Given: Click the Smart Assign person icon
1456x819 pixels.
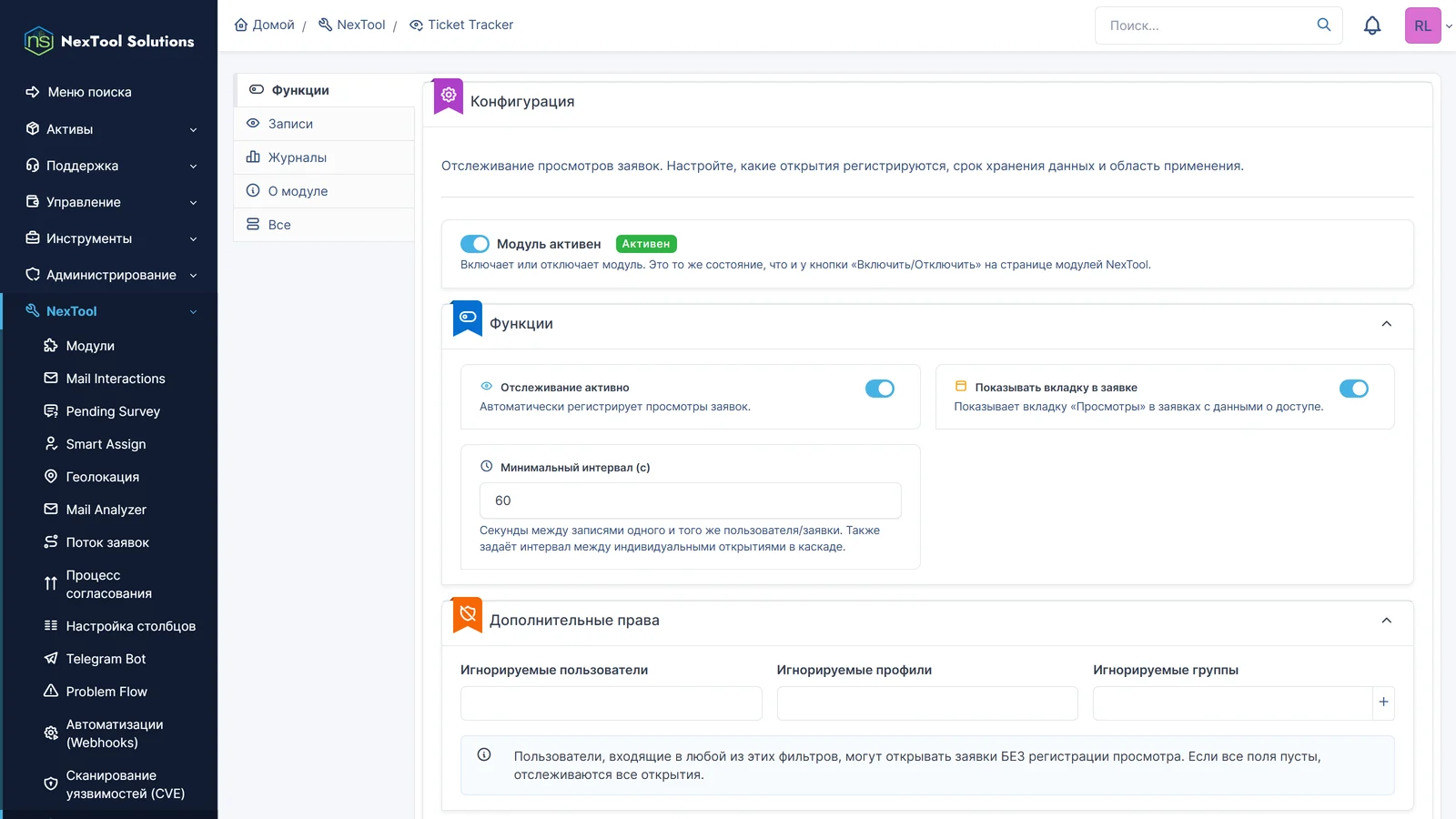Looking at the screenshot, I should 51,443.
